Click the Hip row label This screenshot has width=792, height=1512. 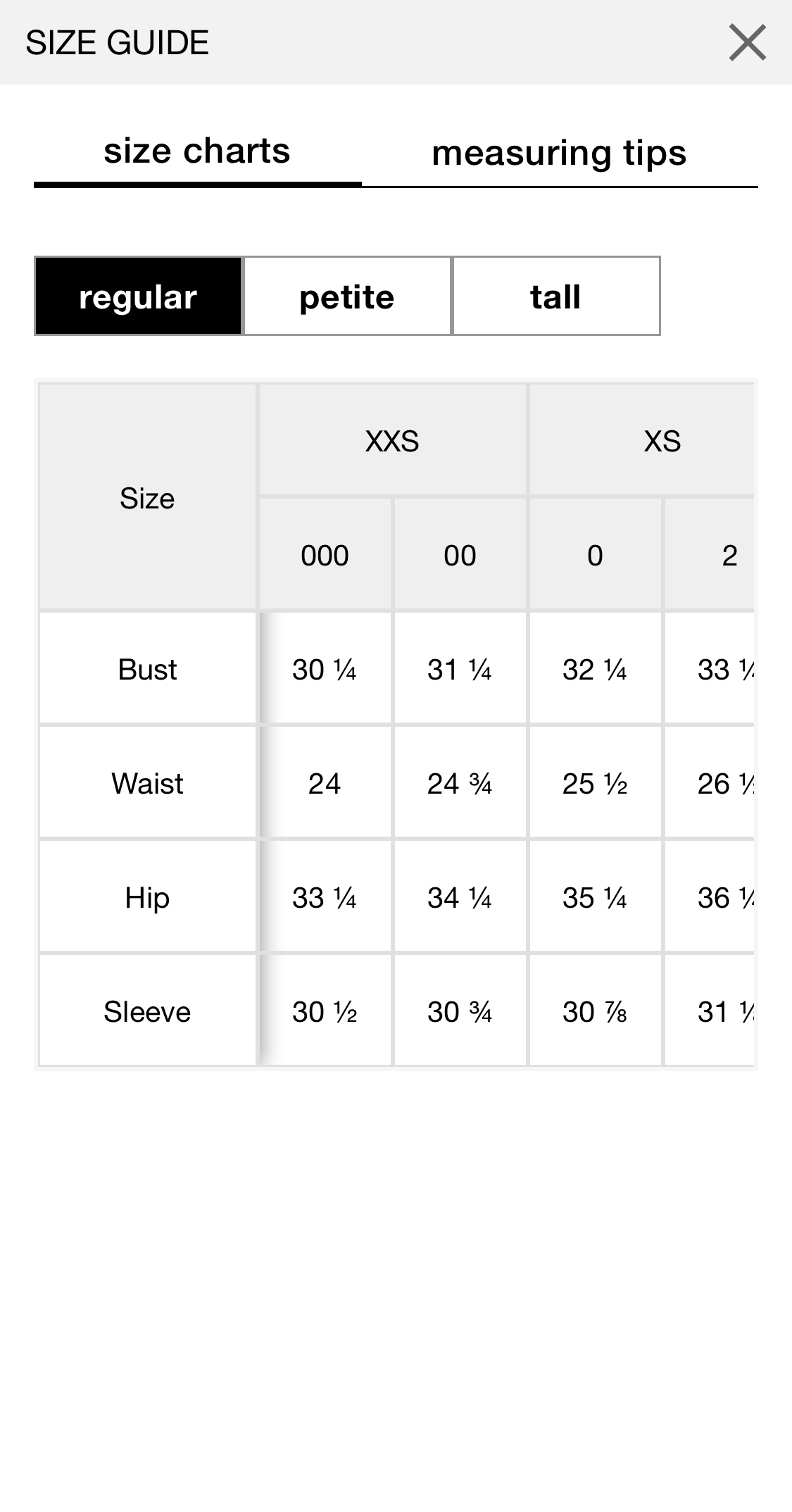pos(147,897)
